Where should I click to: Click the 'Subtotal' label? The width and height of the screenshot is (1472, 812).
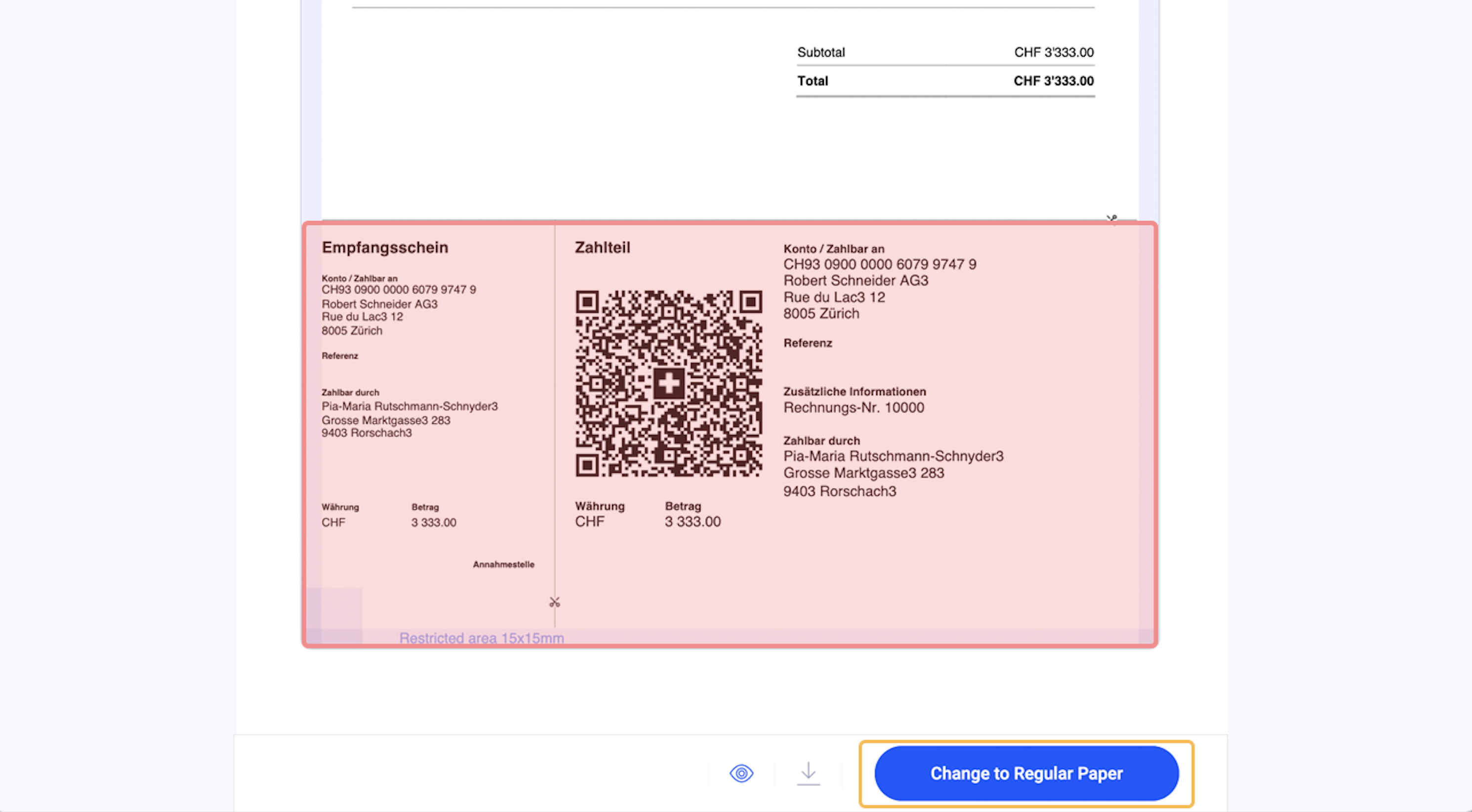(x=820, y=52)
